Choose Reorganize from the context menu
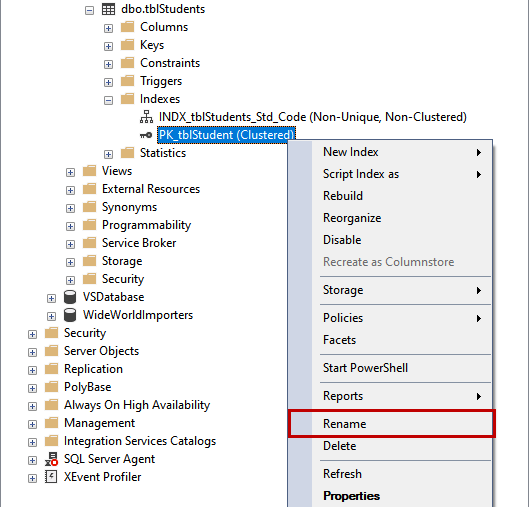The height and width of the screenshot is (507, 529). 391,218
